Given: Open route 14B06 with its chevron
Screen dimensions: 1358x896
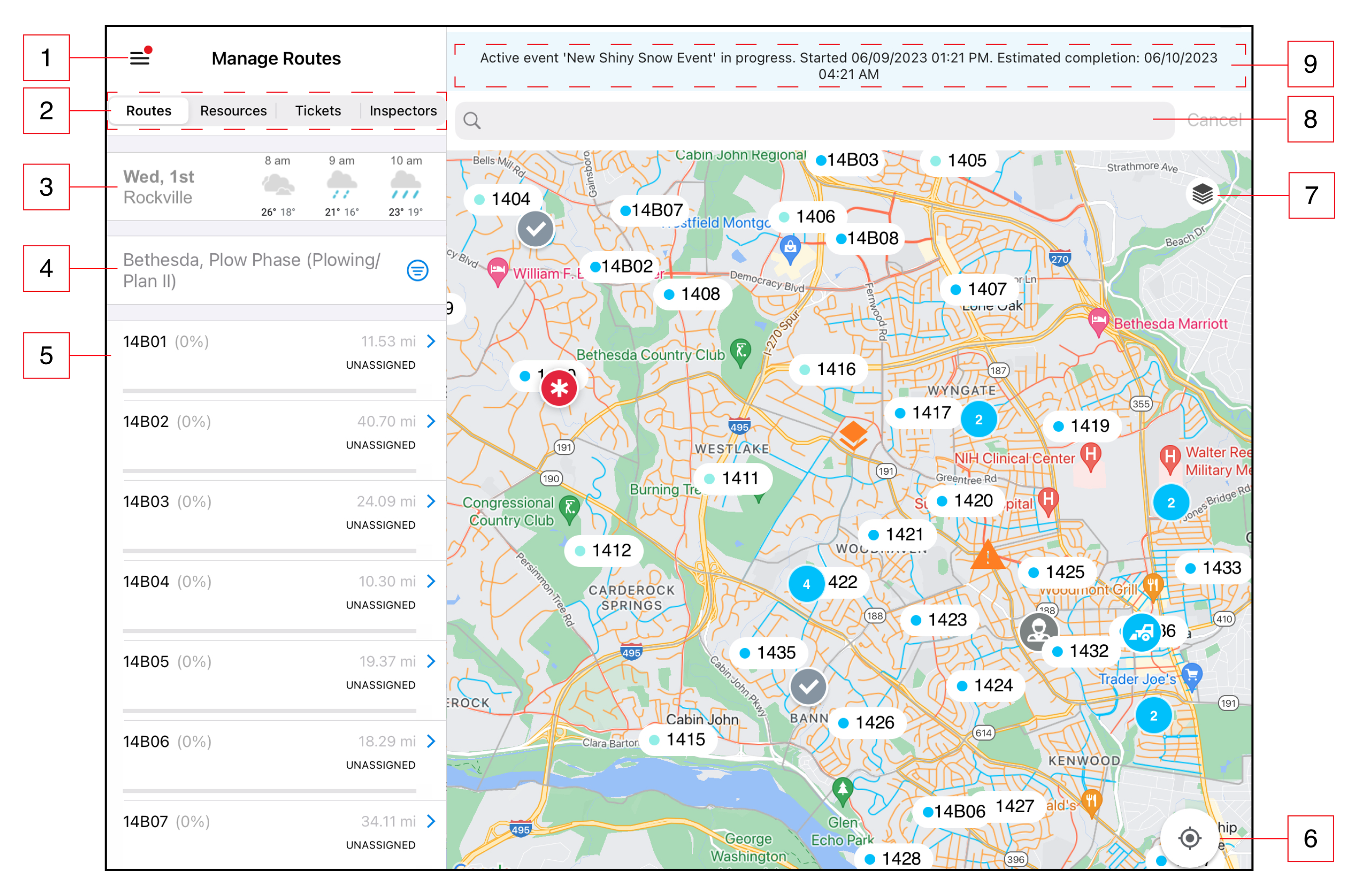Looking at the screenshot, I should [x=431, y=741].
